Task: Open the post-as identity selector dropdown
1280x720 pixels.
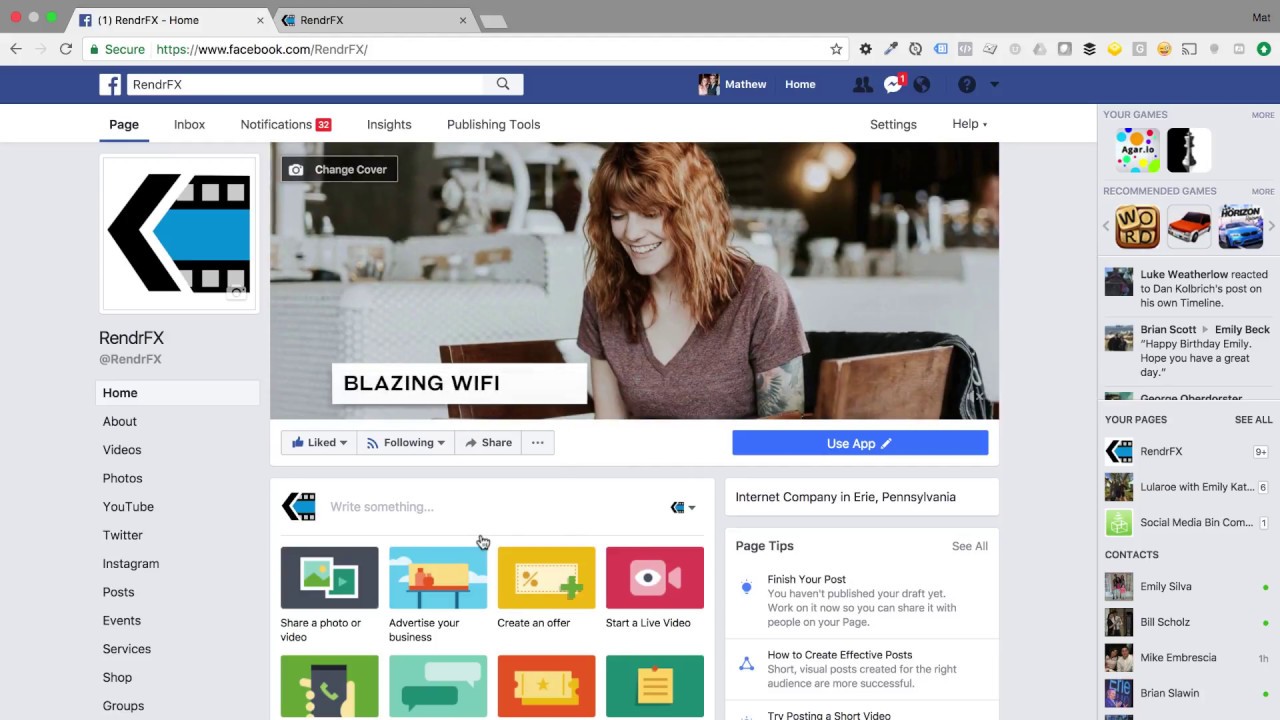Action: [683, 507]
